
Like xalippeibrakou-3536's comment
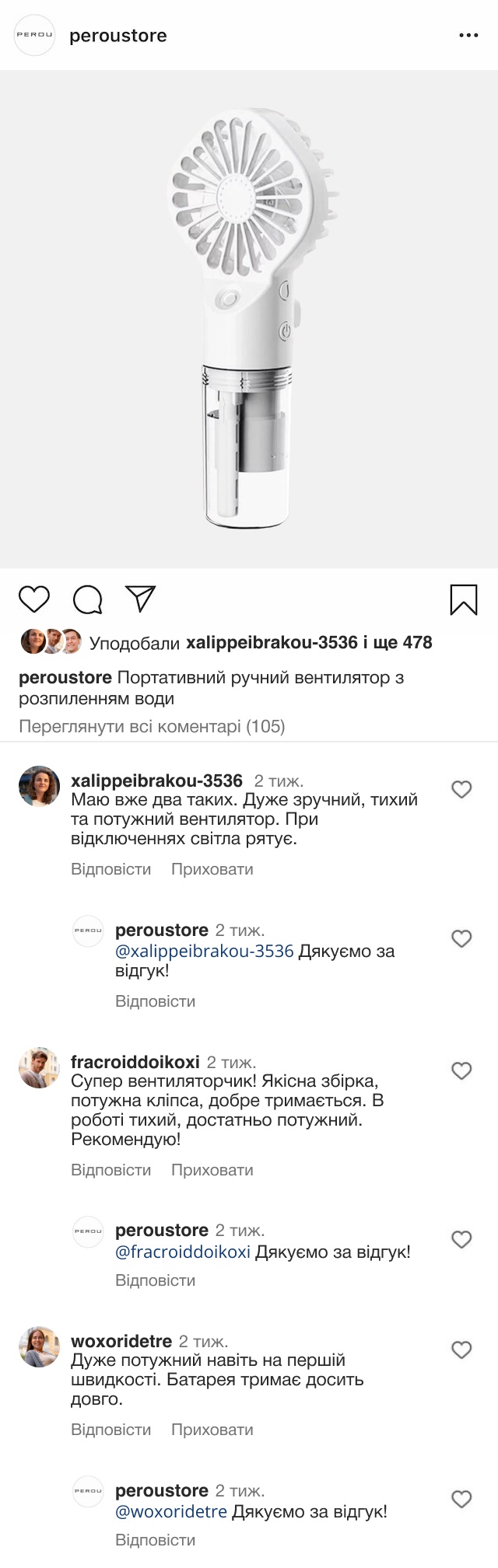click(x=461, y=790)
